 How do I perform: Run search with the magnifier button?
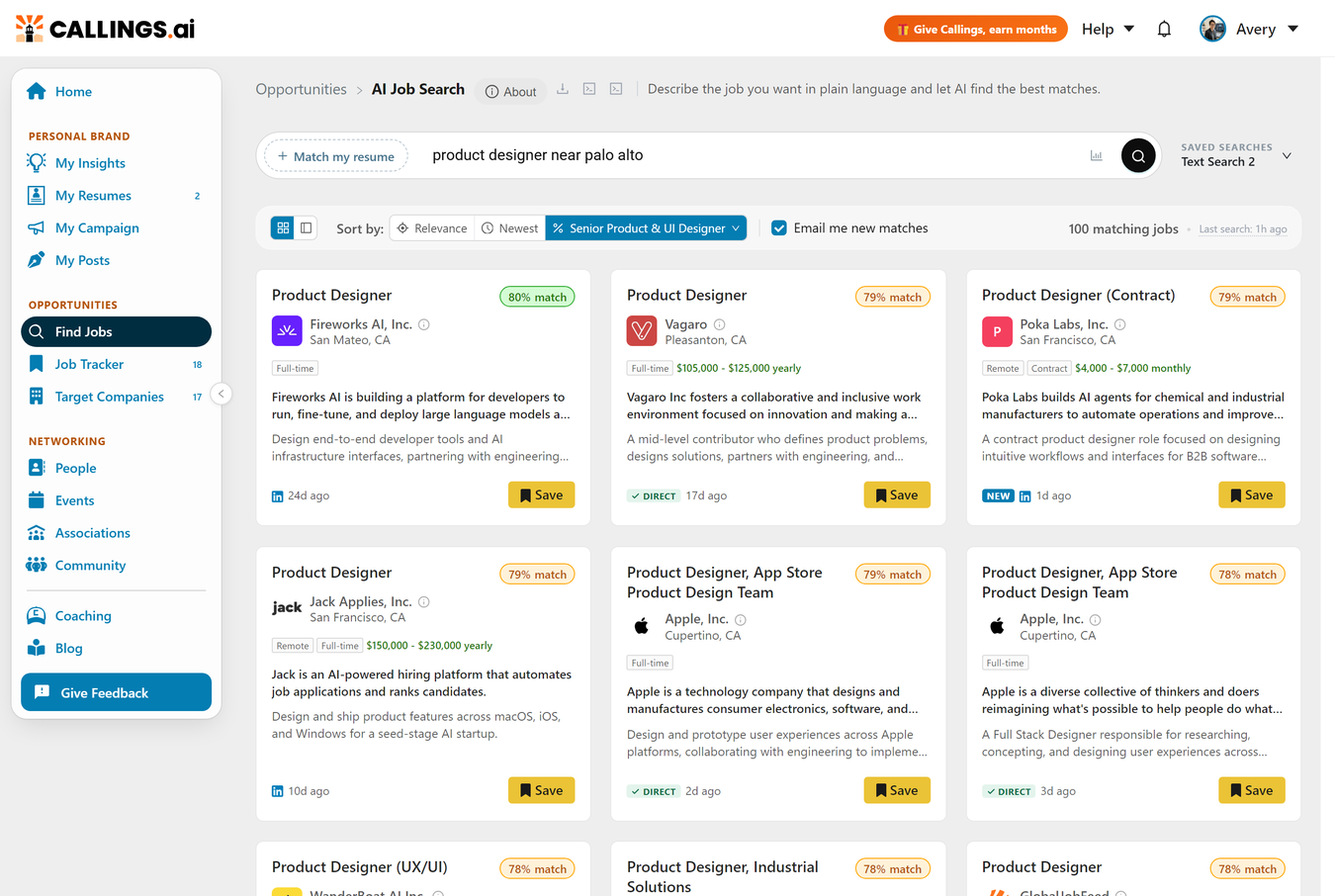(x=1138, y=155)
